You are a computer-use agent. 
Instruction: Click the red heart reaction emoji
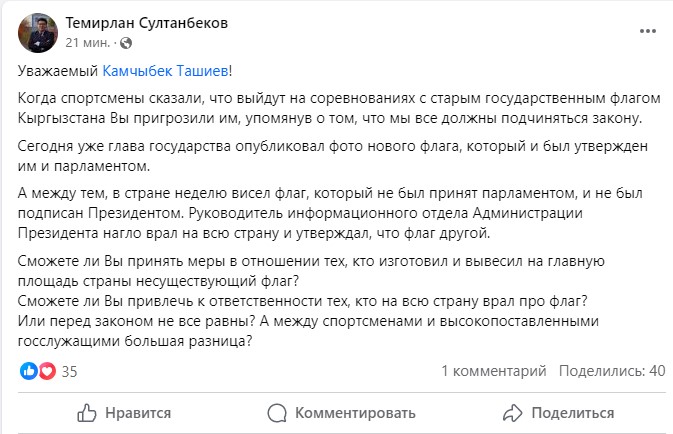[x=45, y=371]
